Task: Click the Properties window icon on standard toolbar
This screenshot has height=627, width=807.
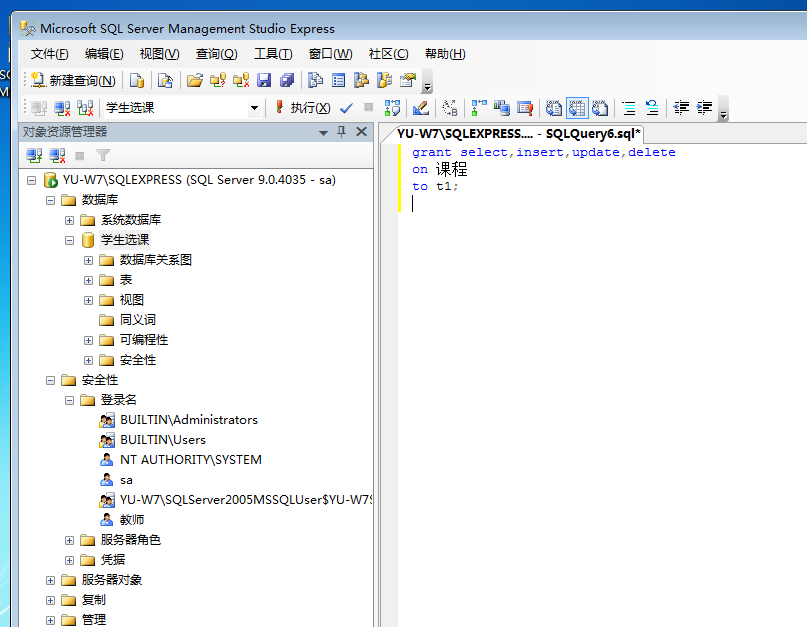Action: 408,80
